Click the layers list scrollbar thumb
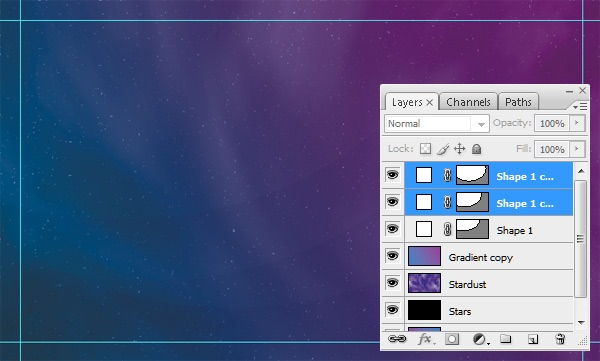 tap(581, 238)
